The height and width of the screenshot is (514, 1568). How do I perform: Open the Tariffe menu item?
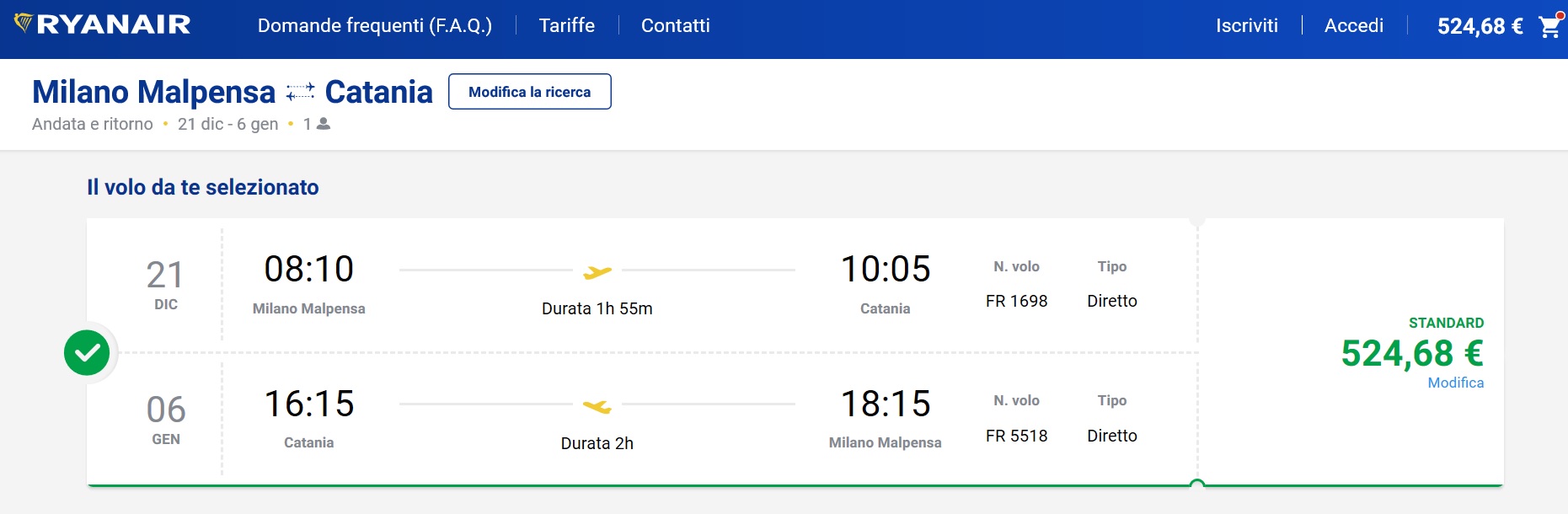[x=567, y=25]
